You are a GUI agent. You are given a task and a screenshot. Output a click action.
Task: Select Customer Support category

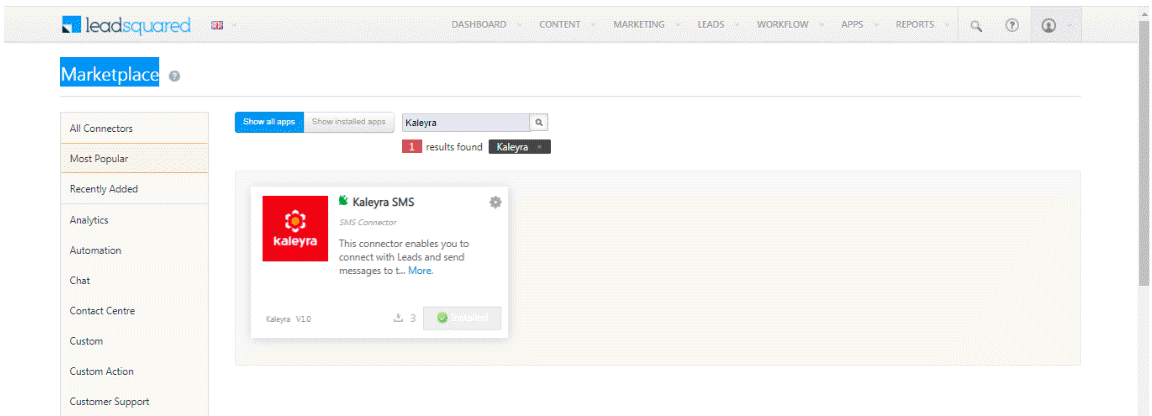[134, 401]
